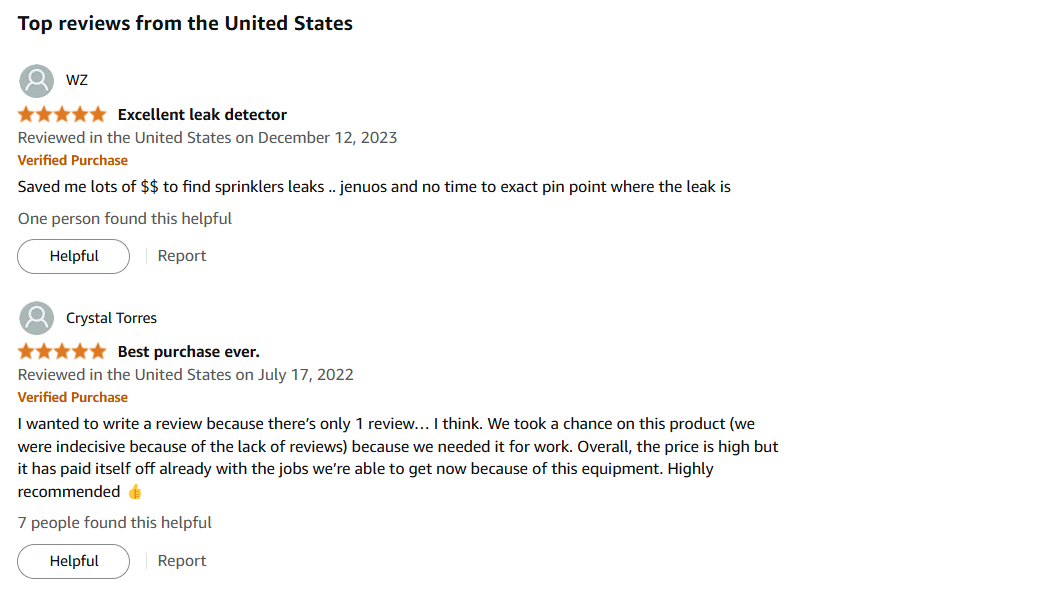This screenshot has height=602, width=1051.
Task: Open the reviewer name WZ
Action: [77, 81]
